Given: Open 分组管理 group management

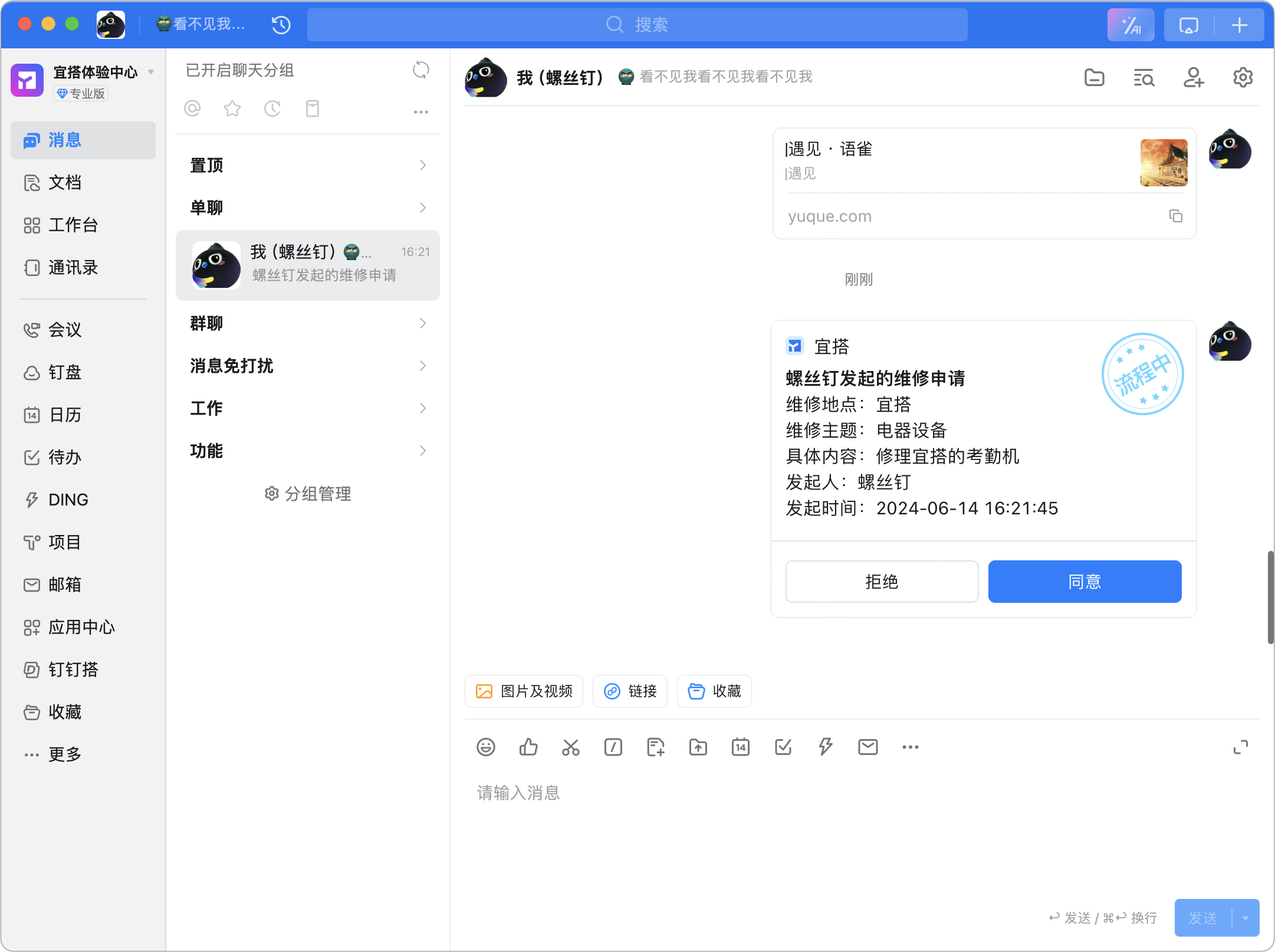Looking at the screenshot, I should pyautogui.click(x=308, y=494).
